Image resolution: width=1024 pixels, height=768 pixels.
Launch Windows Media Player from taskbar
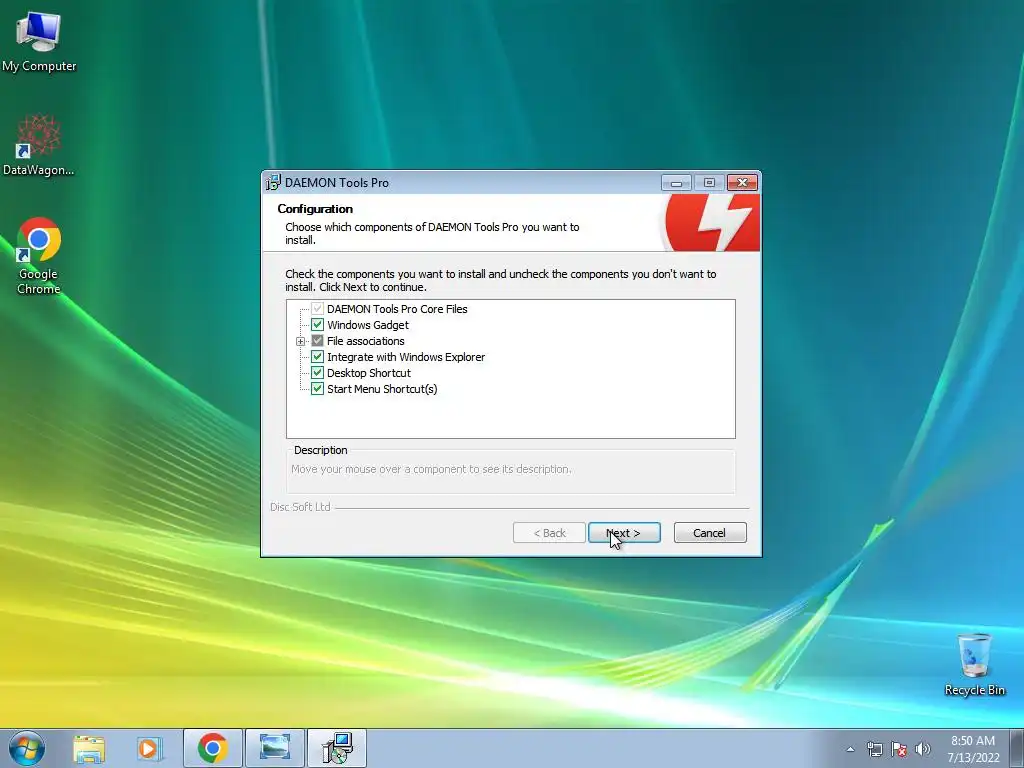coord(149,748)
